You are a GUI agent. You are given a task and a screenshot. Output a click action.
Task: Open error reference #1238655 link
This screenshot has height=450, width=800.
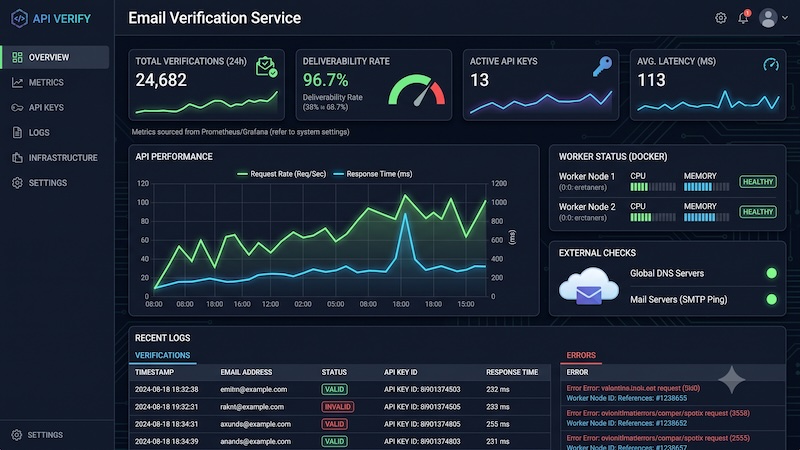pyautogui.click(x=627, y=398)
